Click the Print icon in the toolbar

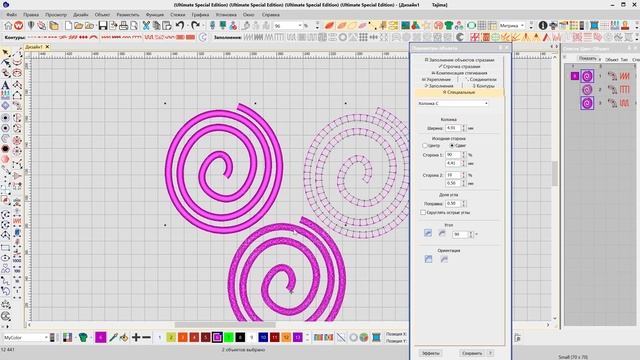click(x=123, y=25)
